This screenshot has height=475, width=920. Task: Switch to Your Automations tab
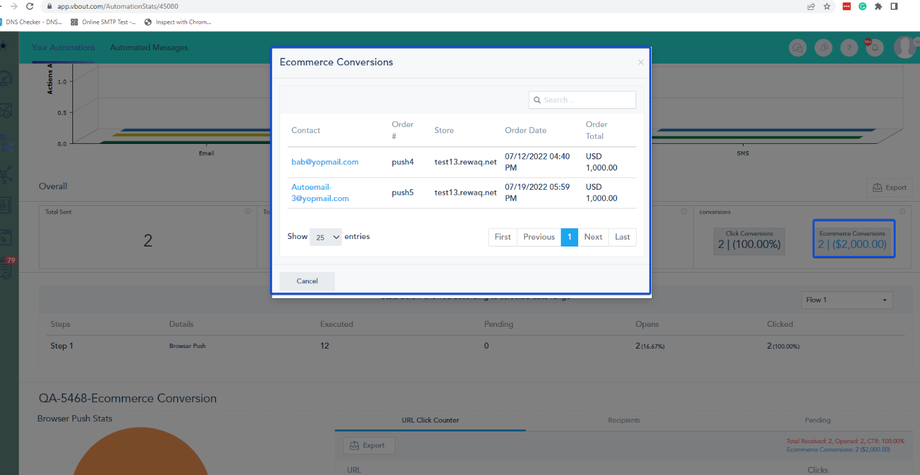pos(63,48)
